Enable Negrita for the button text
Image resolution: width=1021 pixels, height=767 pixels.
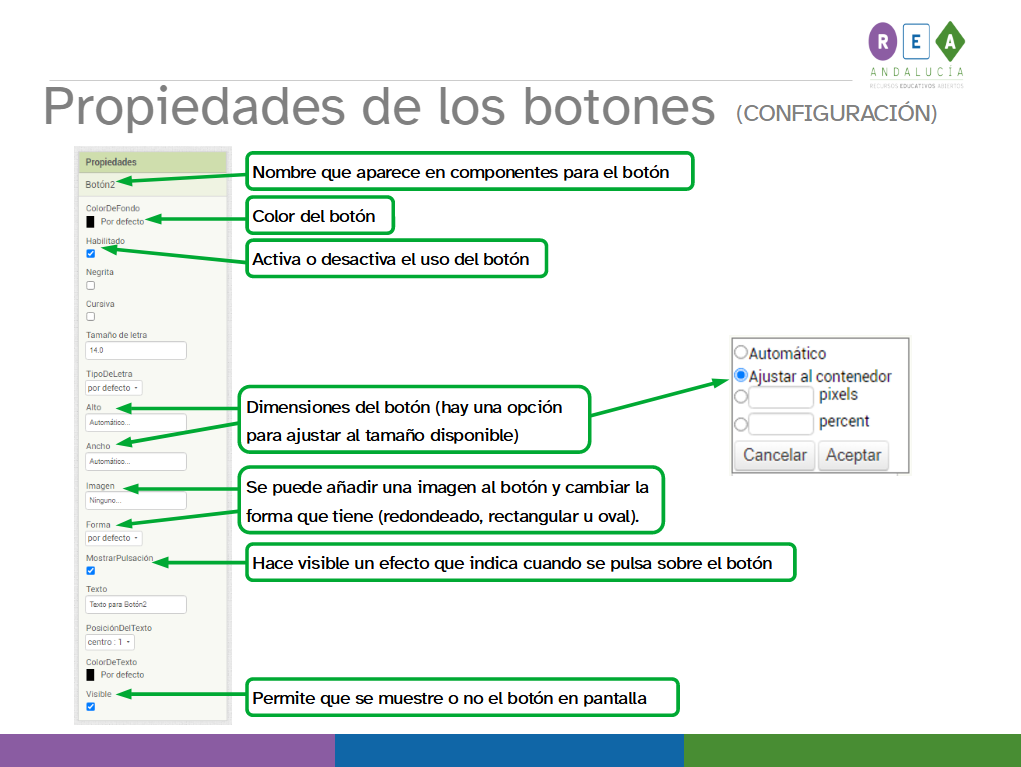(90, 285)
